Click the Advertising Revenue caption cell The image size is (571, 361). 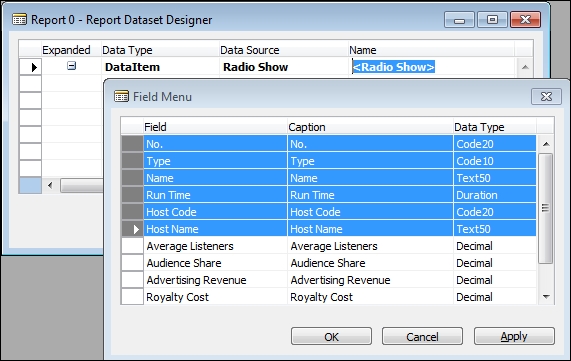point(370,280)
